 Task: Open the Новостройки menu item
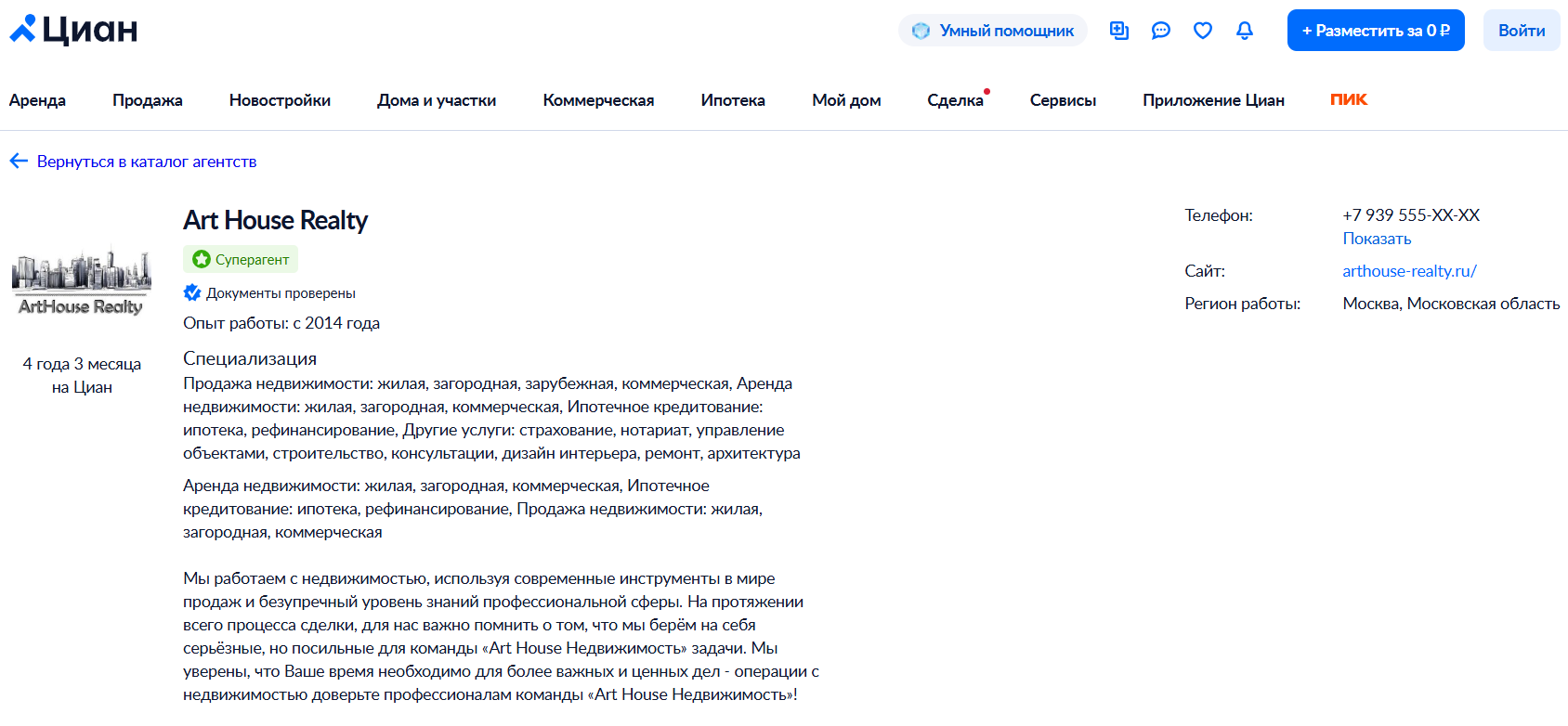coord(280,100)
